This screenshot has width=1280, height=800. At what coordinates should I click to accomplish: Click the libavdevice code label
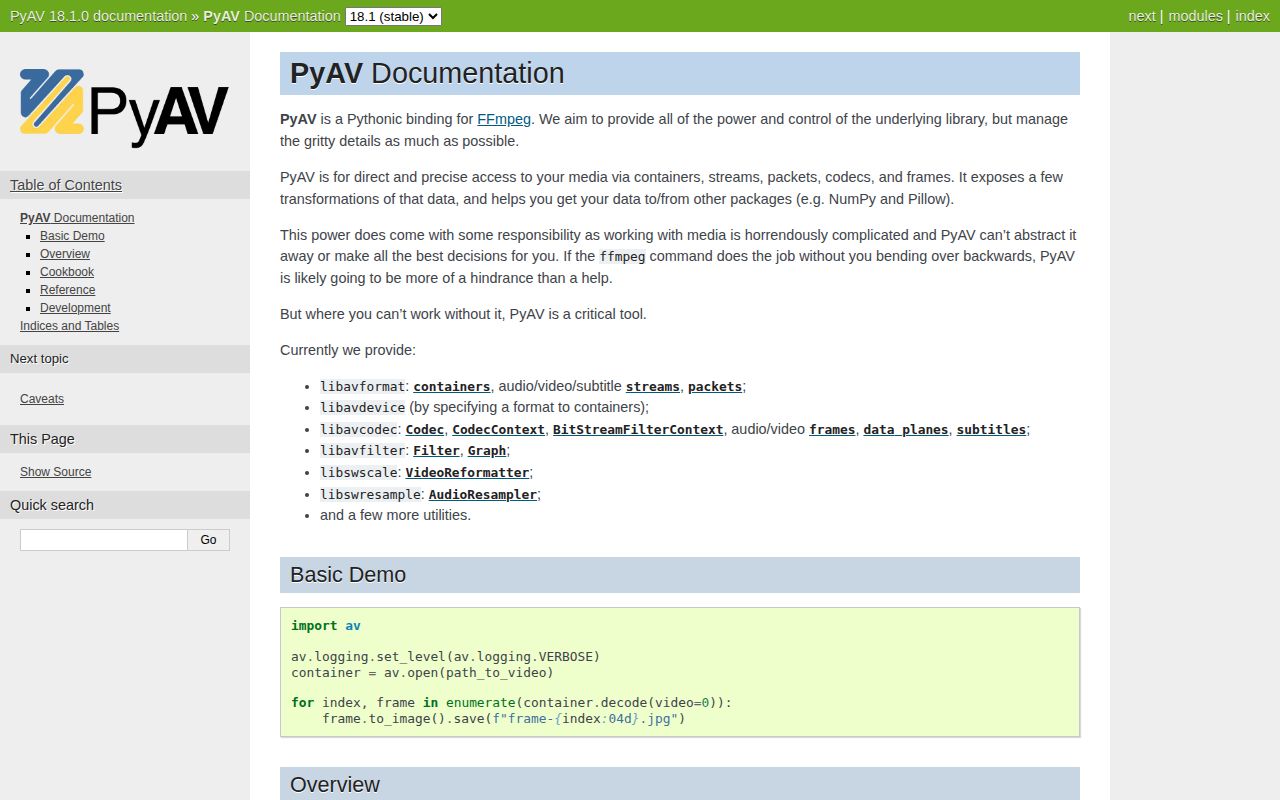pos(363,408)
